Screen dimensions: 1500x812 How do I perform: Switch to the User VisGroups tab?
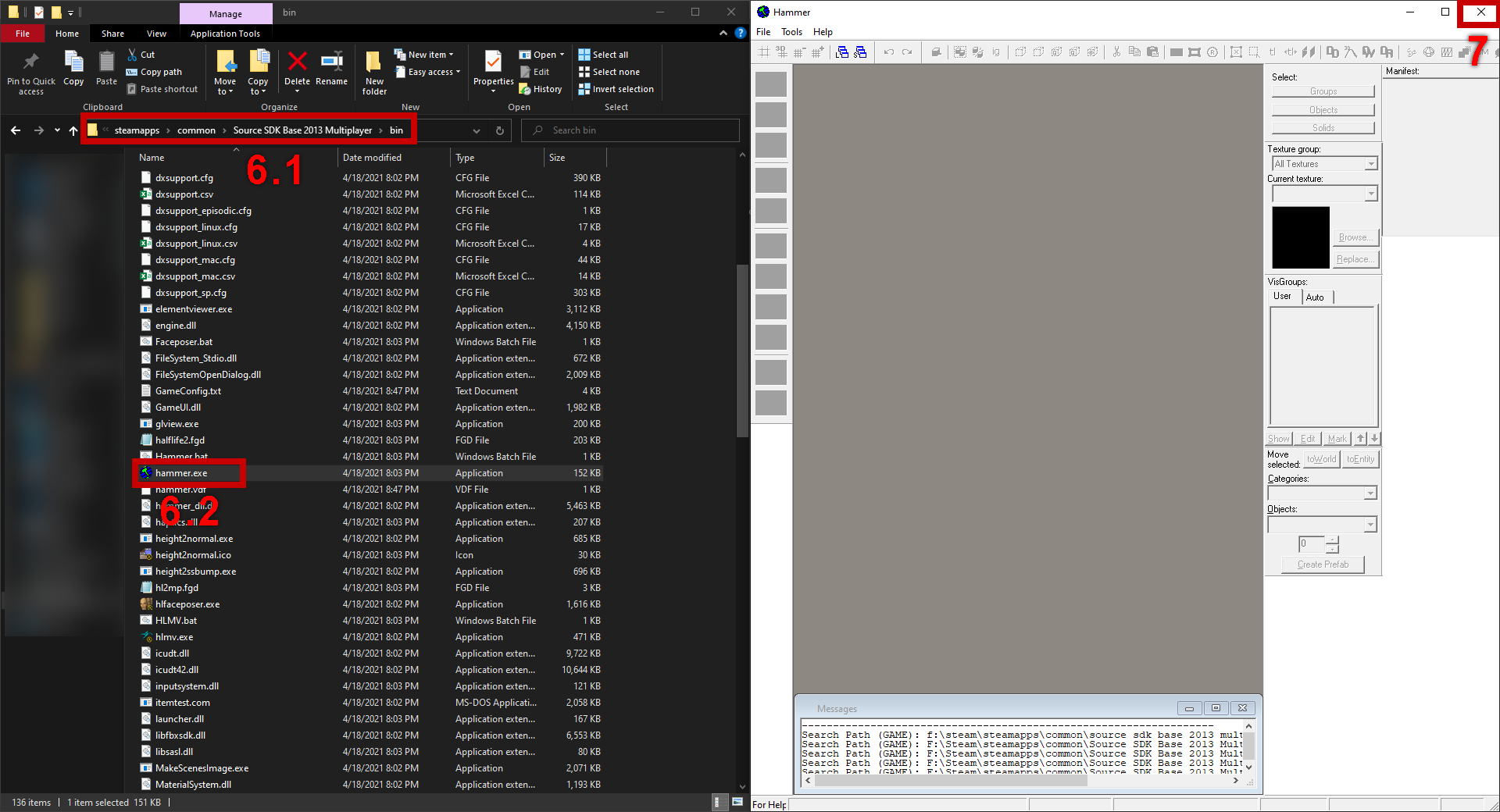1282,297
